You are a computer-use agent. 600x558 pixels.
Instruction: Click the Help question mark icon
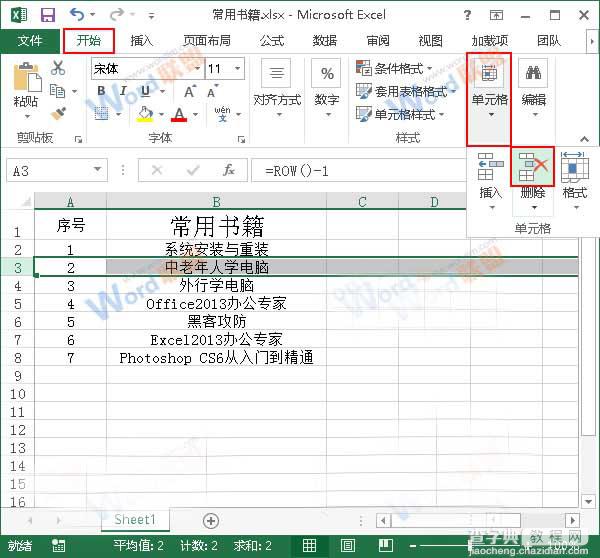[x=467, y=15]
